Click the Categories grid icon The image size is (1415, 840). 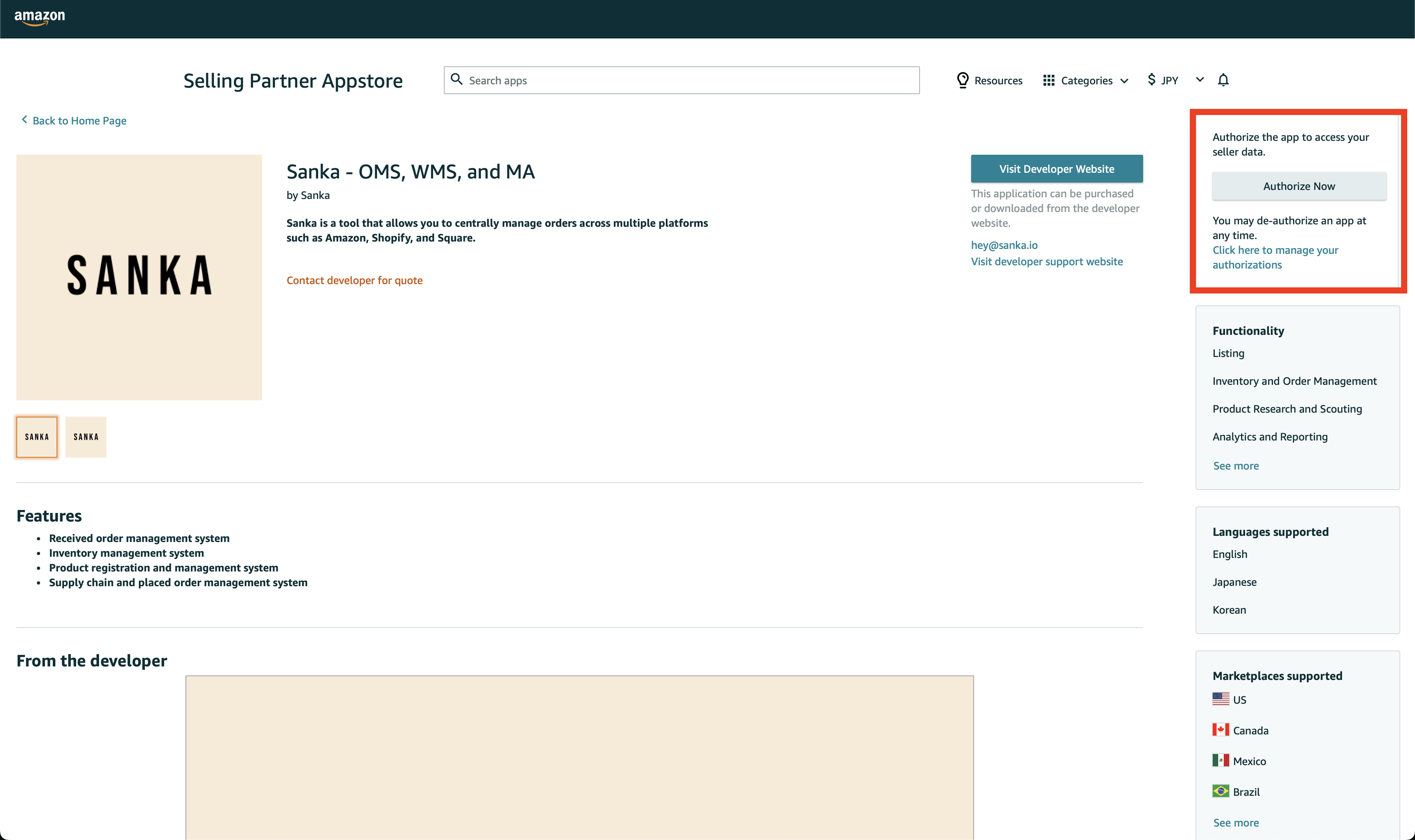1049,80
